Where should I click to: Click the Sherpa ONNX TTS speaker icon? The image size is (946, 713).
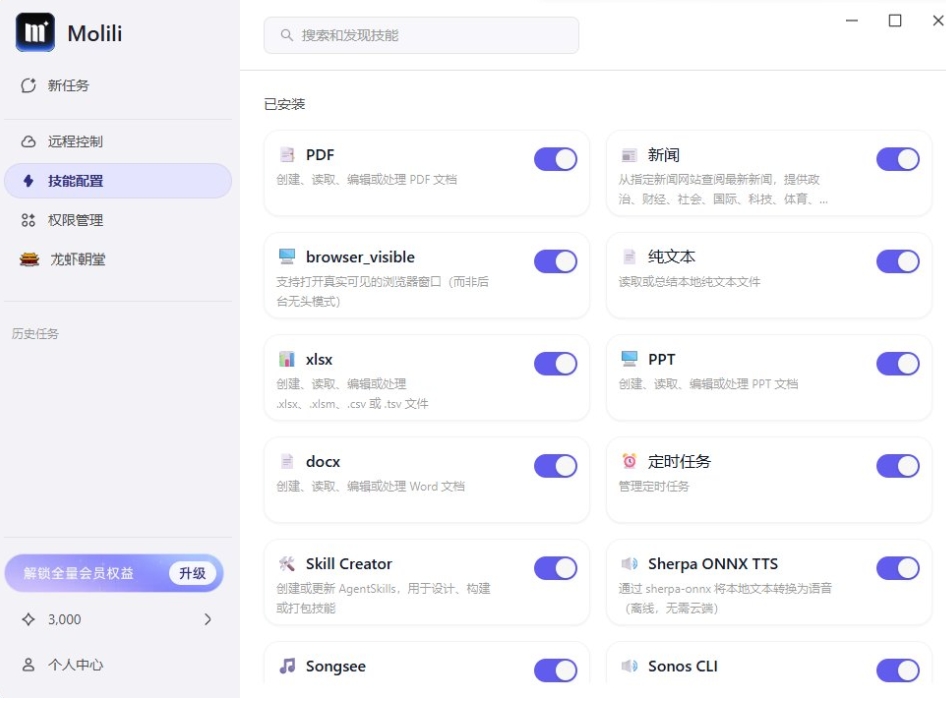pos(629,564)
